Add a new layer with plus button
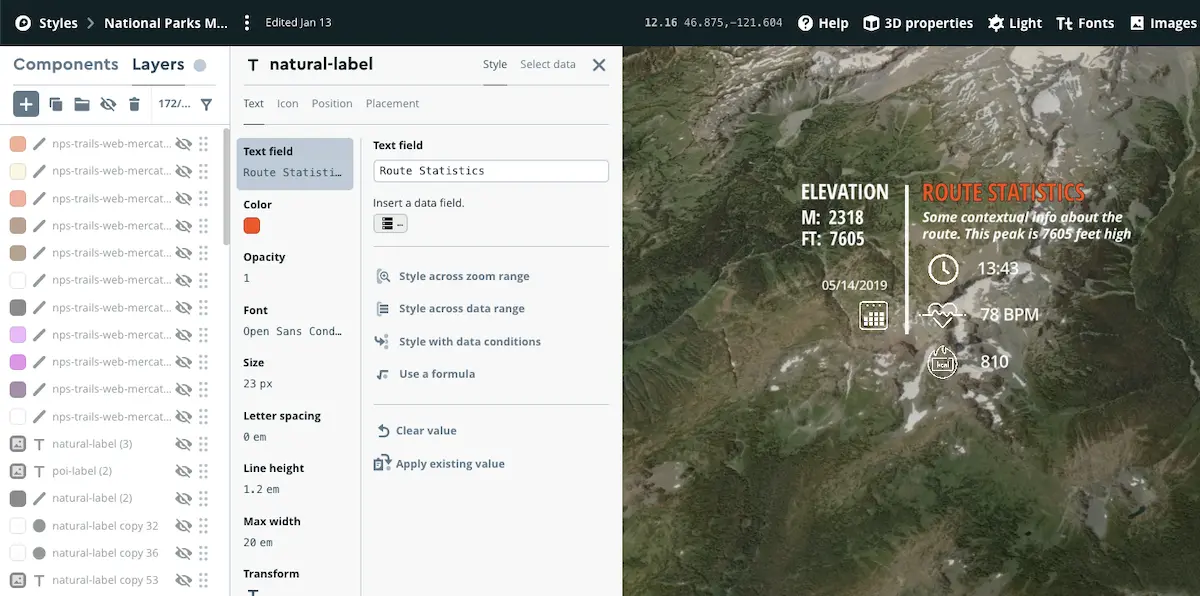The width and height of the screenshot is (1200, 596). (26, 103)
